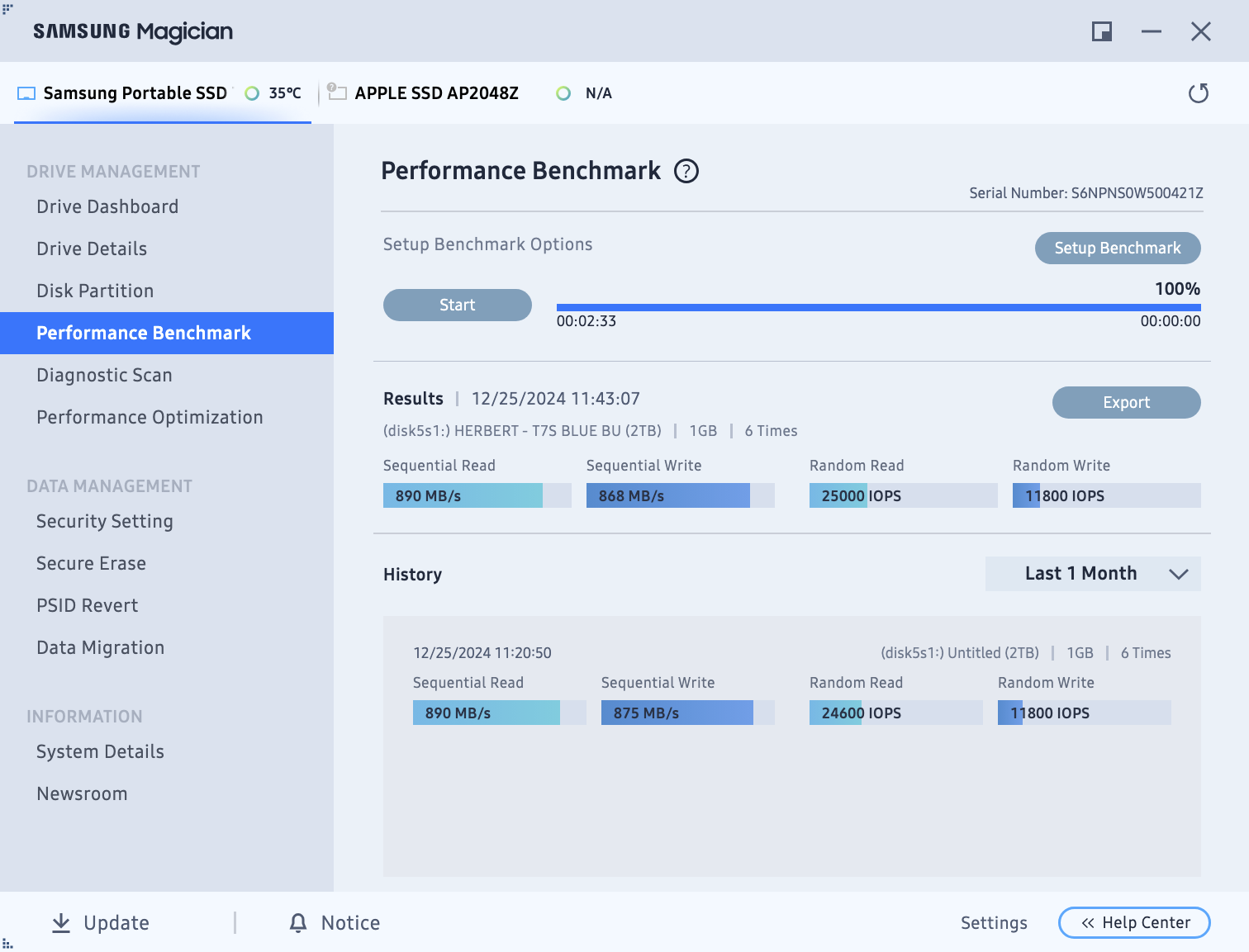Image resolution: width=1249 pixels, height=952 pixels.
Task: Click the Notice label
Action: [350, 923]
